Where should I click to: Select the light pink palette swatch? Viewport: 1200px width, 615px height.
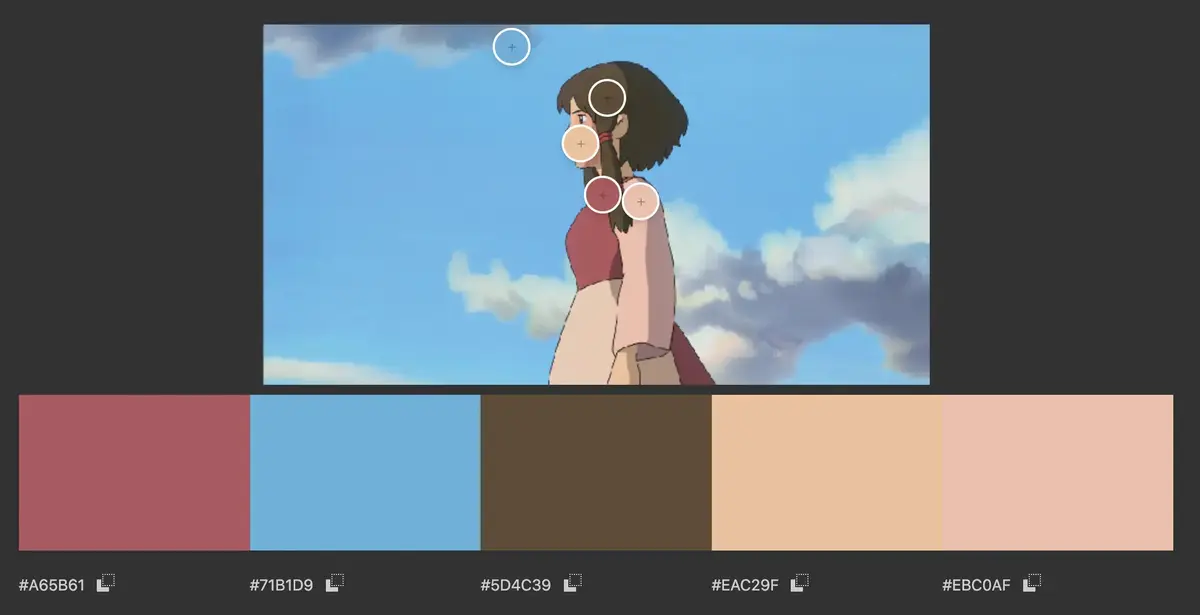point(1057,472)
